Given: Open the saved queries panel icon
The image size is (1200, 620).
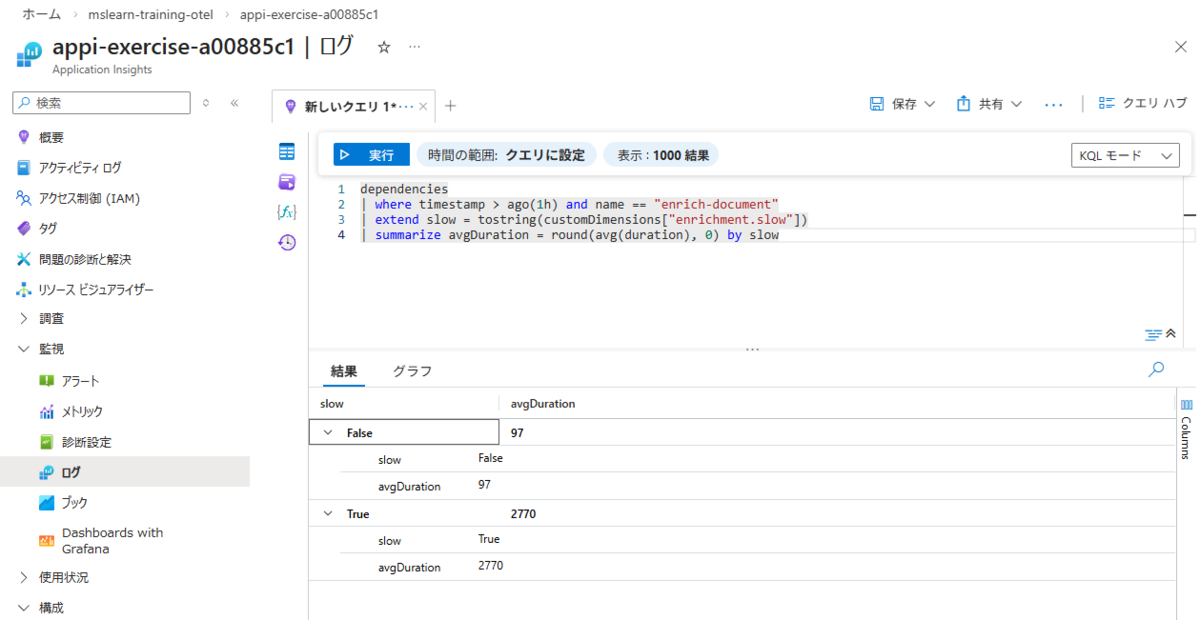Looking at the screenshot, I should [x=287, y=182].
